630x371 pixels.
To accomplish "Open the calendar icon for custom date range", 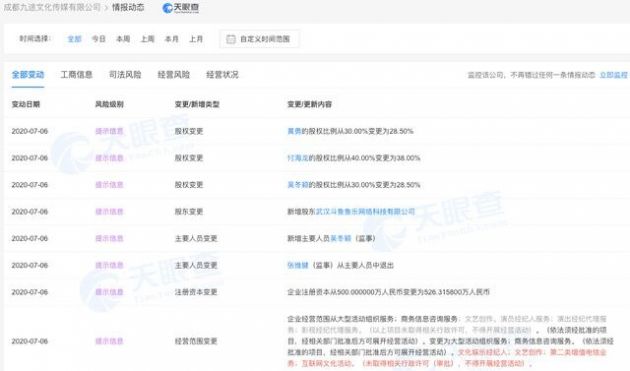I will pyautogui.click(x=231, y=39).
